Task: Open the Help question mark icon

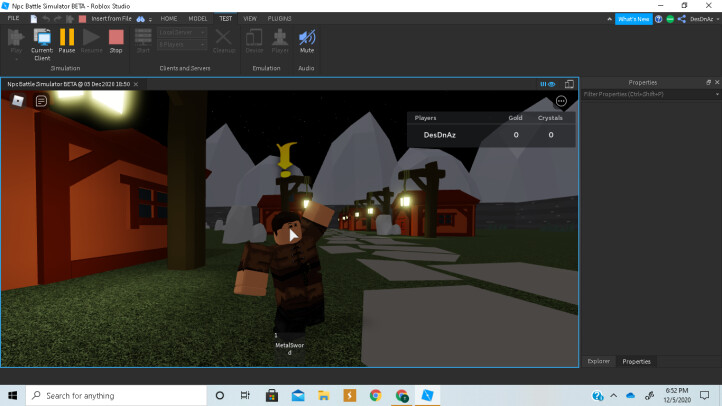Action: click(658, 19)
